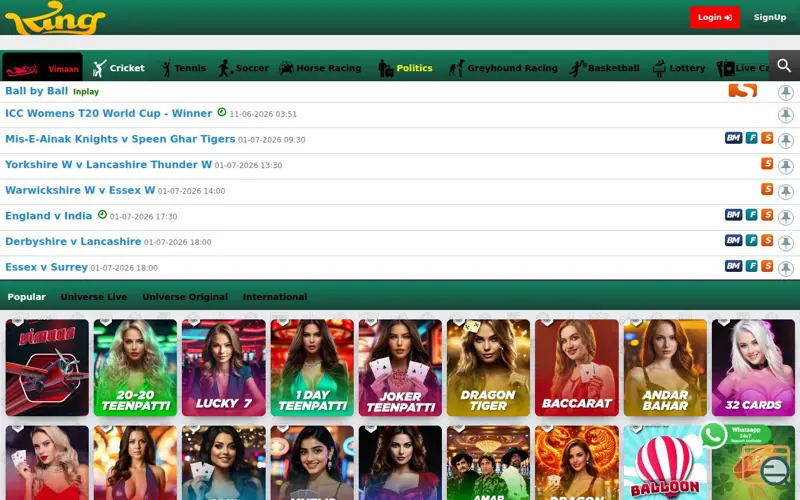This screenshot has width=800, height=500.
Task: Open Ball by Ball match link
Action: point(36,91)
